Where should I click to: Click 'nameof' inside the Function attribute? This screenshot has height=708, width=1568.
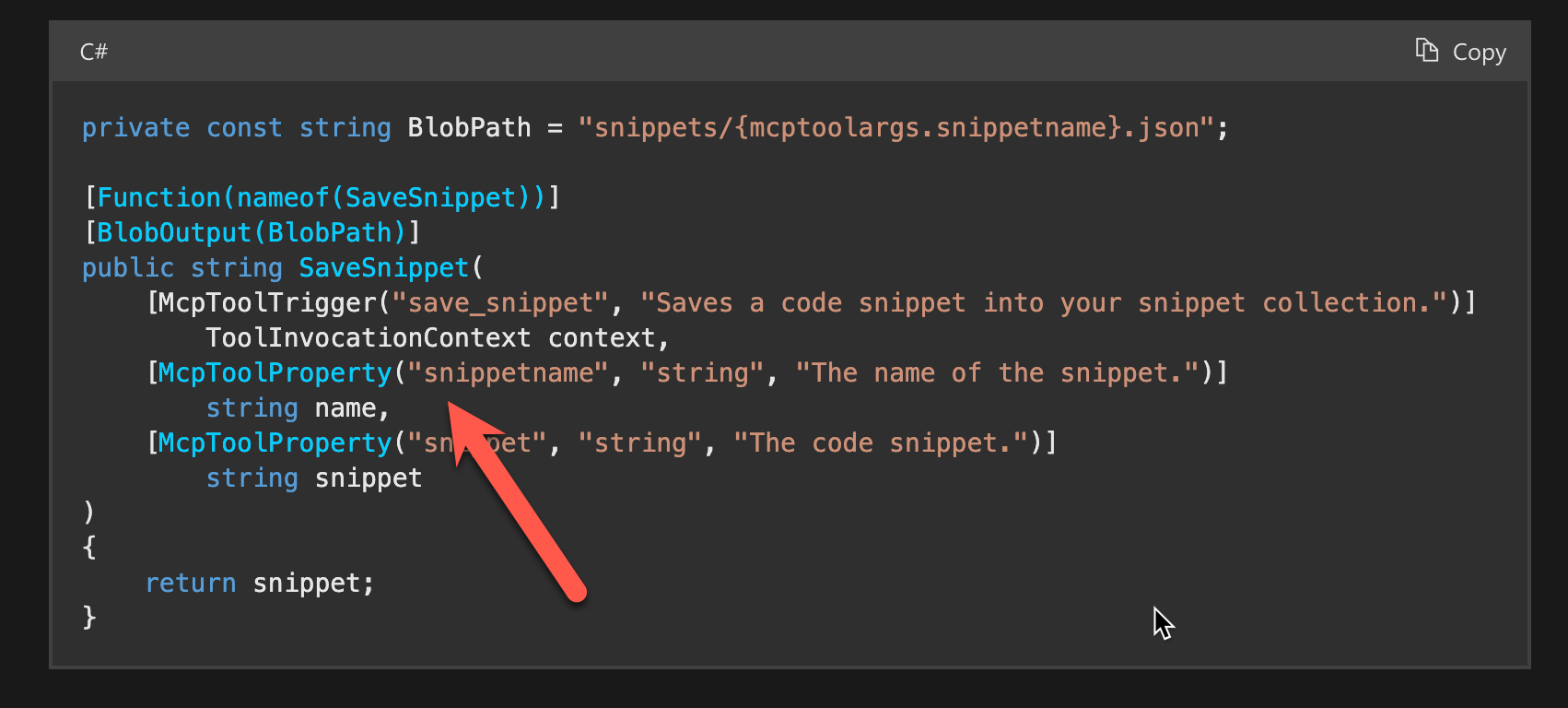283,197
